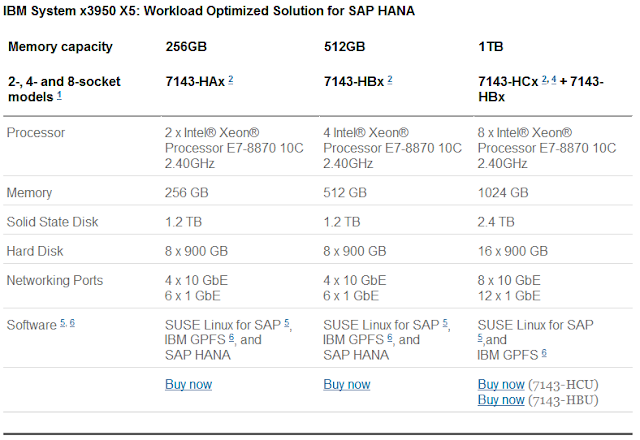Click the 512 GB memory value

(x=345, y=193)
